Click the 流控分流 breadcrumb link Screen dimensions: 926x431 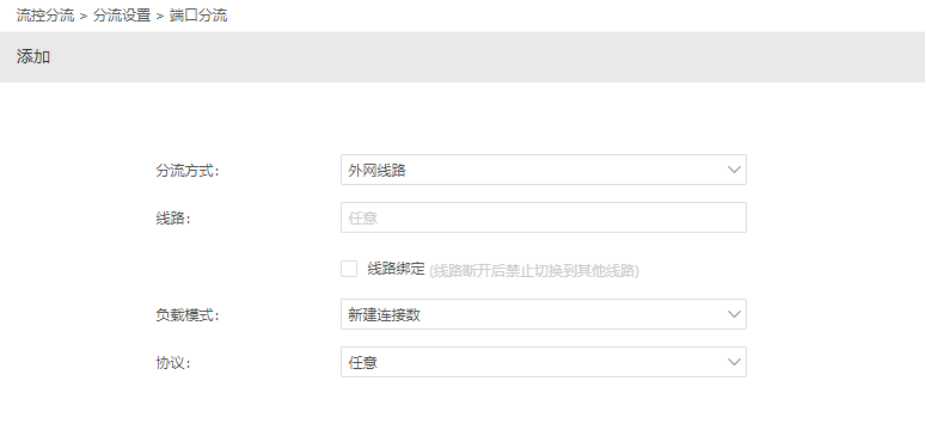[x=45, y=16]
